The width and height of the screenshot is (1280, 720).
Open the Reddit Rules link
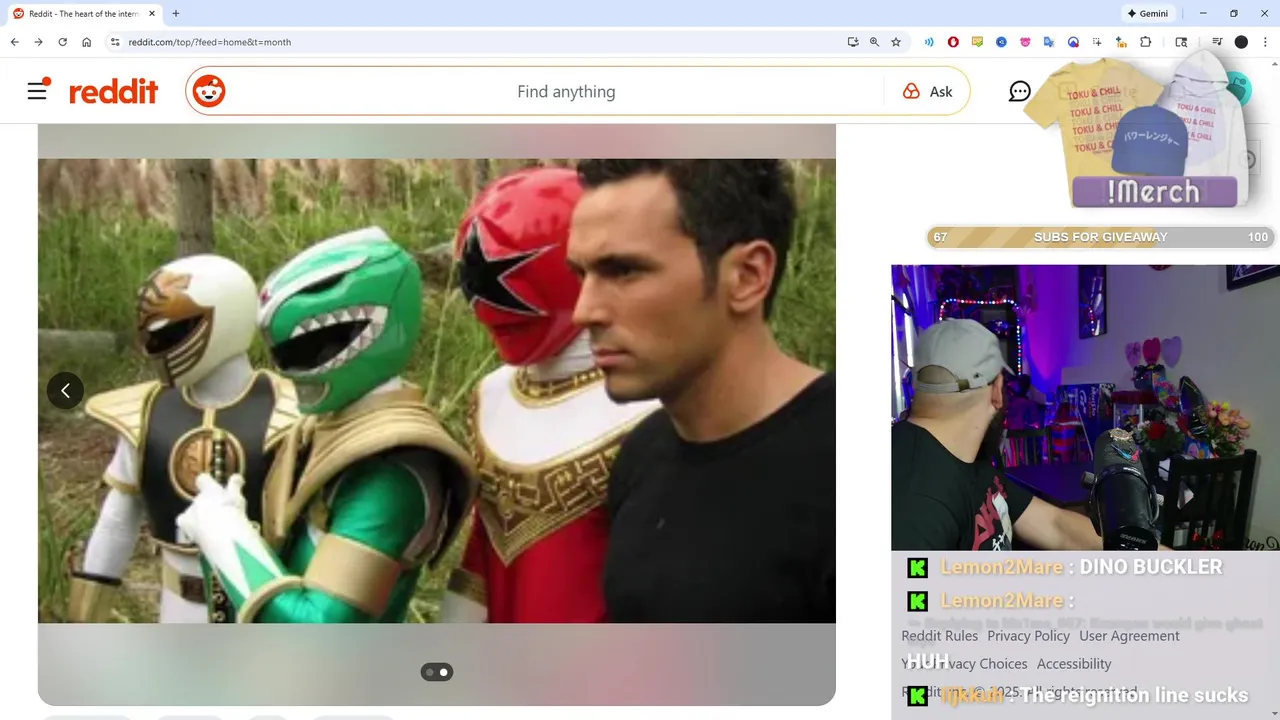pos(939,636)
